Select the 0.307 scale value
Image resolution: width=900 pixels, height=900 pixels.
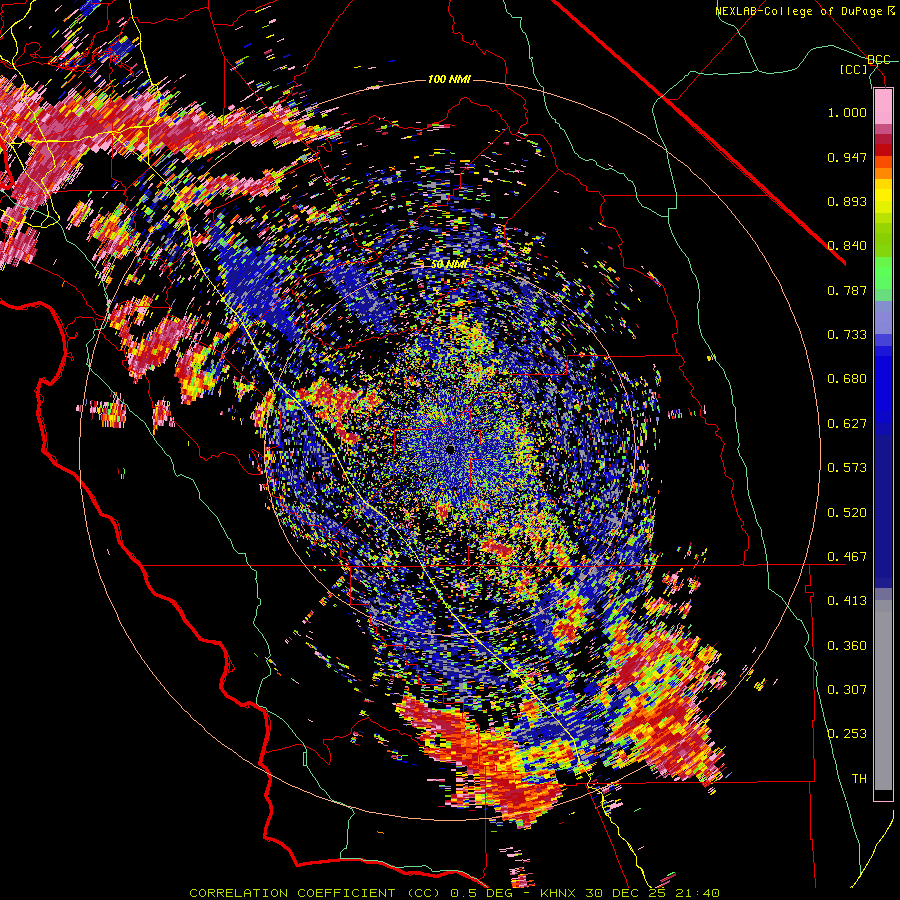pos(847,690)
